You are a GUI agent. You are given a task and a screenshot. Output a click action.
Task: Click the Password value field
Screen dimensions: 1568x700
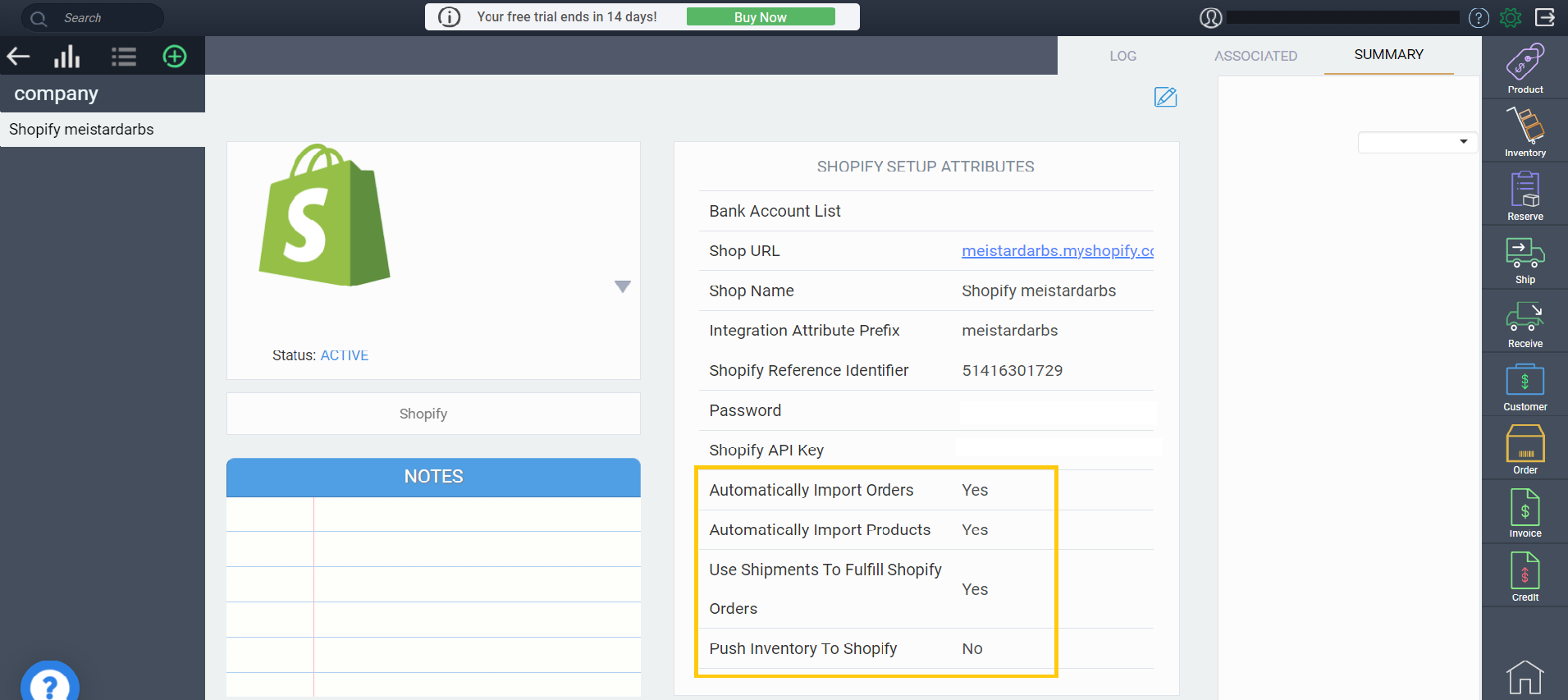(x=1058, y=411)
